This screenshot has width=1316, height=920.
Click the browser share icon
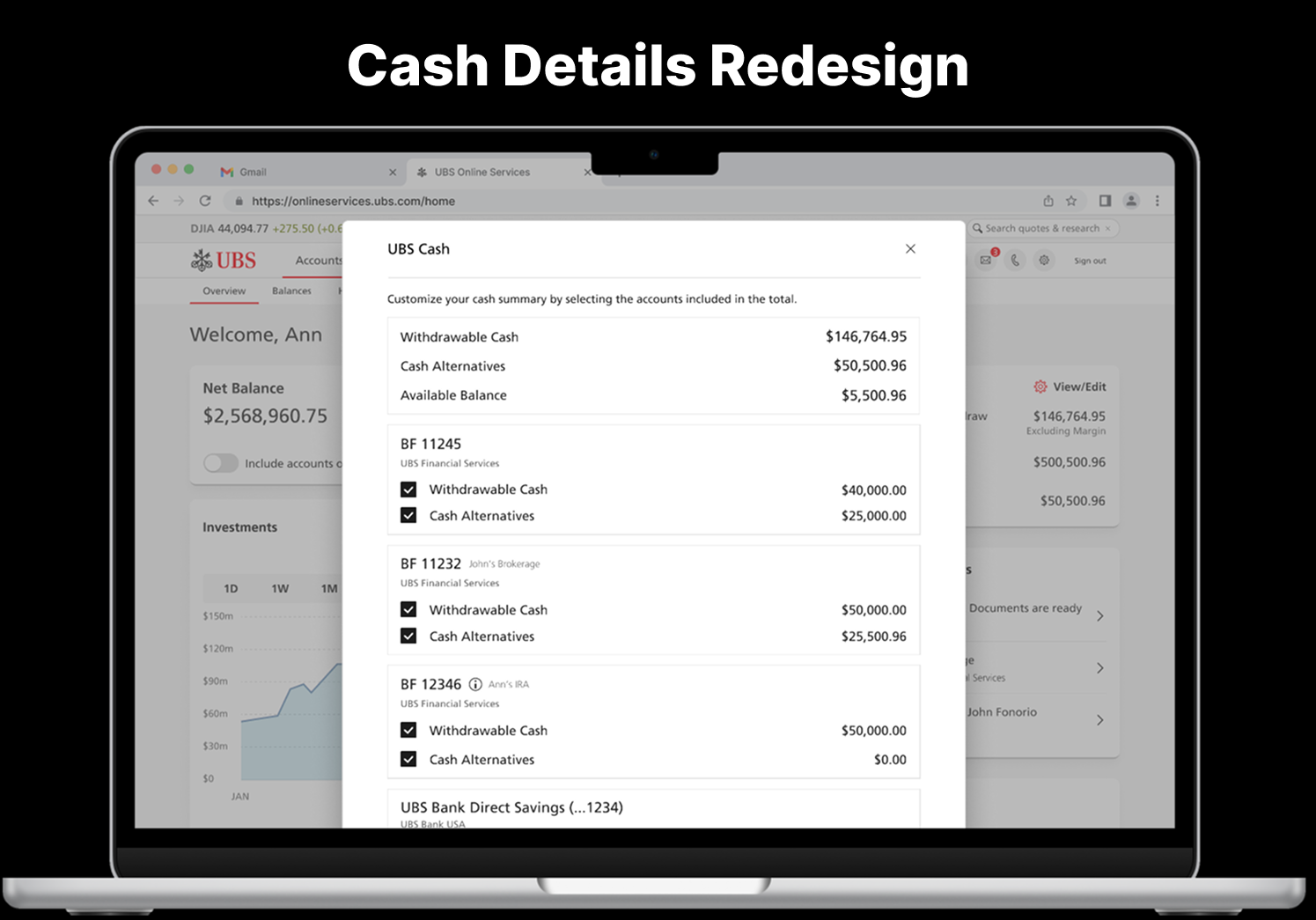click(1048, 201)
